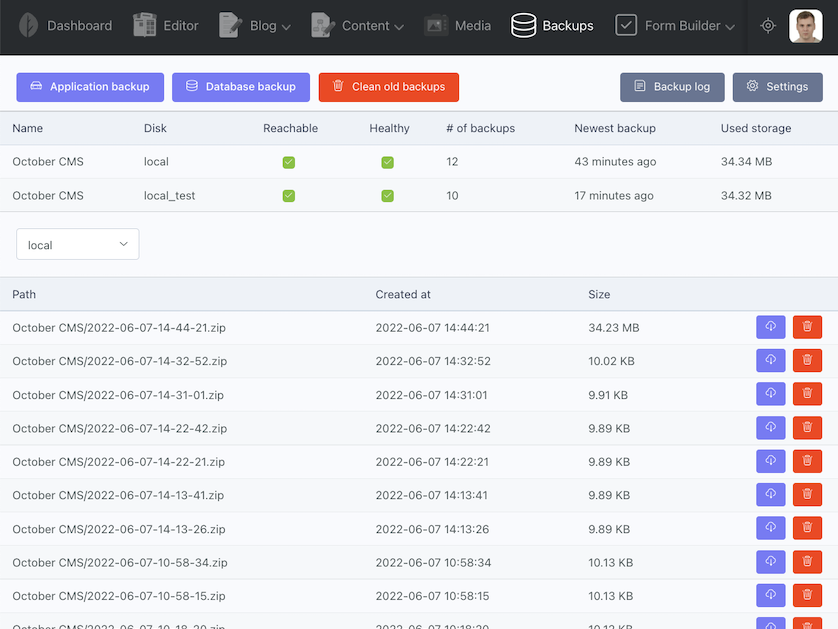Delete the backup 2022-06-07-14-32-52.zip
Screen dimensions: 838x629
(807, 360)
